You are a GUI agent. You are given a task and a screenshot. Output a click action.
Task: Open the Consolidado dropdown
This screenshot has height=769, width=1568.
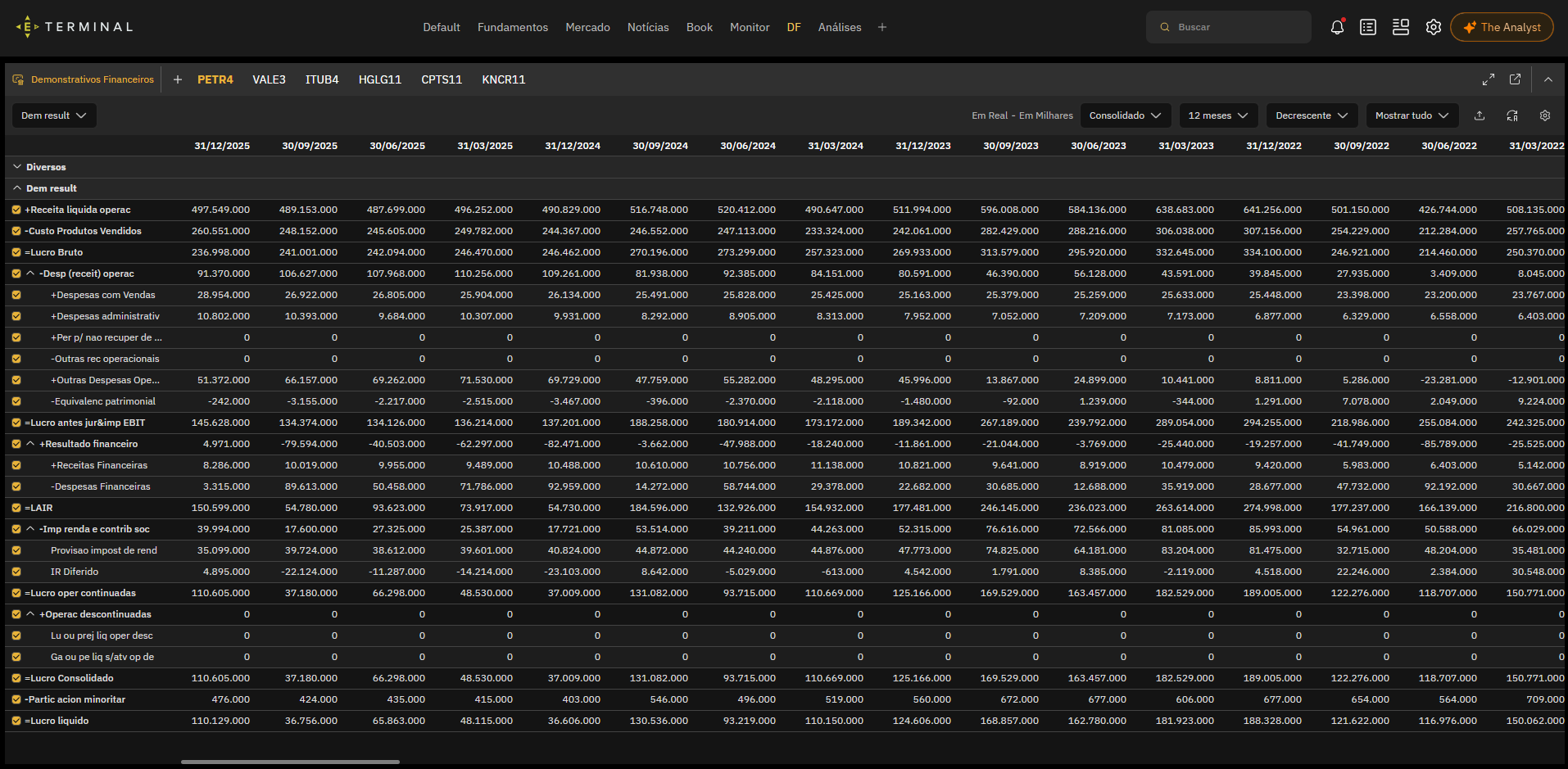coord(1126,115)
